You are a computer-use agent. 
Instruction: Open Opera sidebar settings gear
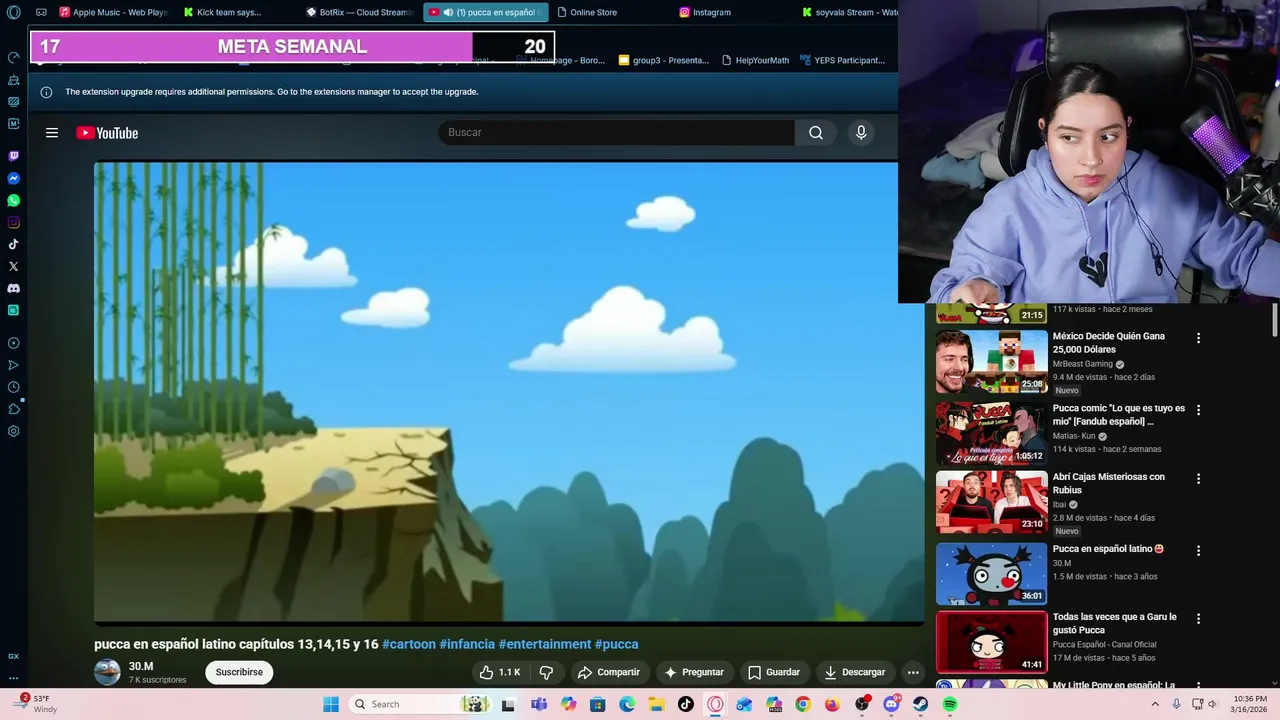tap(13, 431)
